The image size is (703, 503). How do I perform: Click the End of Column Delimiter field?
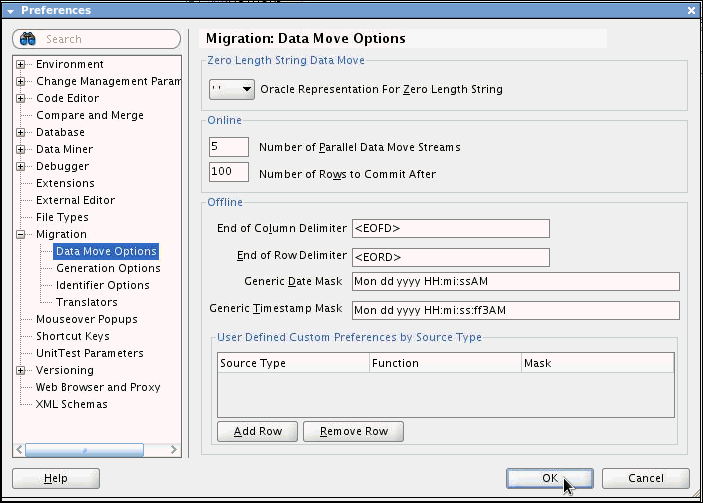pos(450,228)
